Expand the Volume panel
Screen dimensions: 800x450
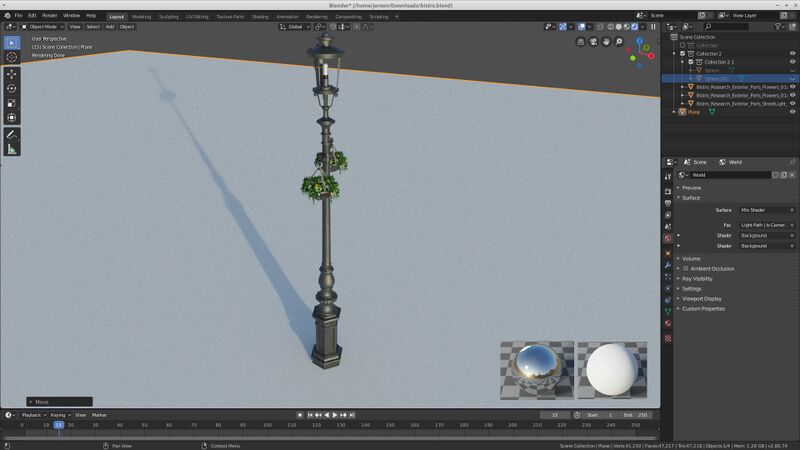coord(691,259)
